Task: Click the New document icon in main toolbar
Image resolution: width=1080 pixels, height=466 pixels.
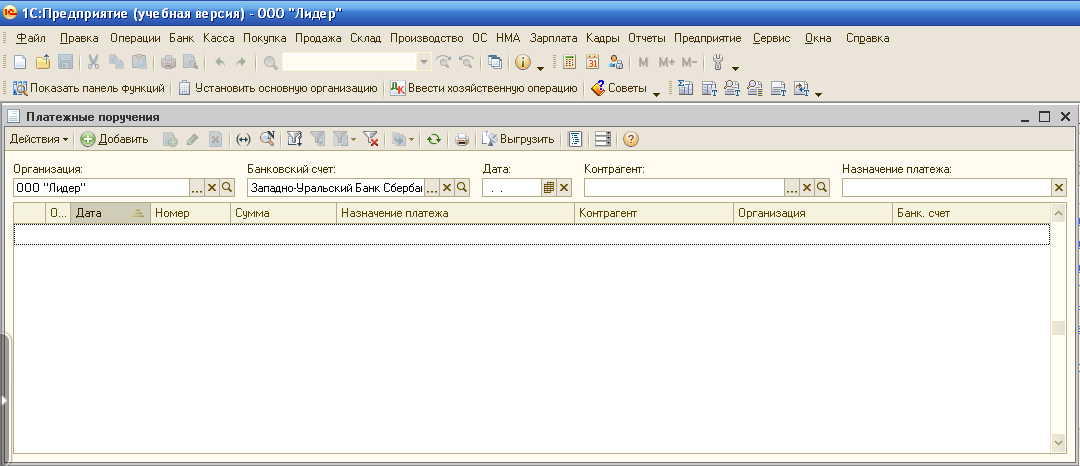Action: [20, 63]
